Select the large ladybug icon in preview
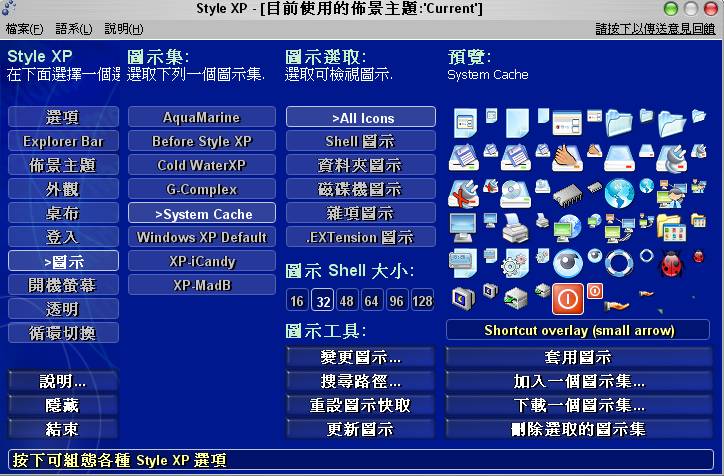Viewport: 724px width, 476px height. tap(671, 263)
